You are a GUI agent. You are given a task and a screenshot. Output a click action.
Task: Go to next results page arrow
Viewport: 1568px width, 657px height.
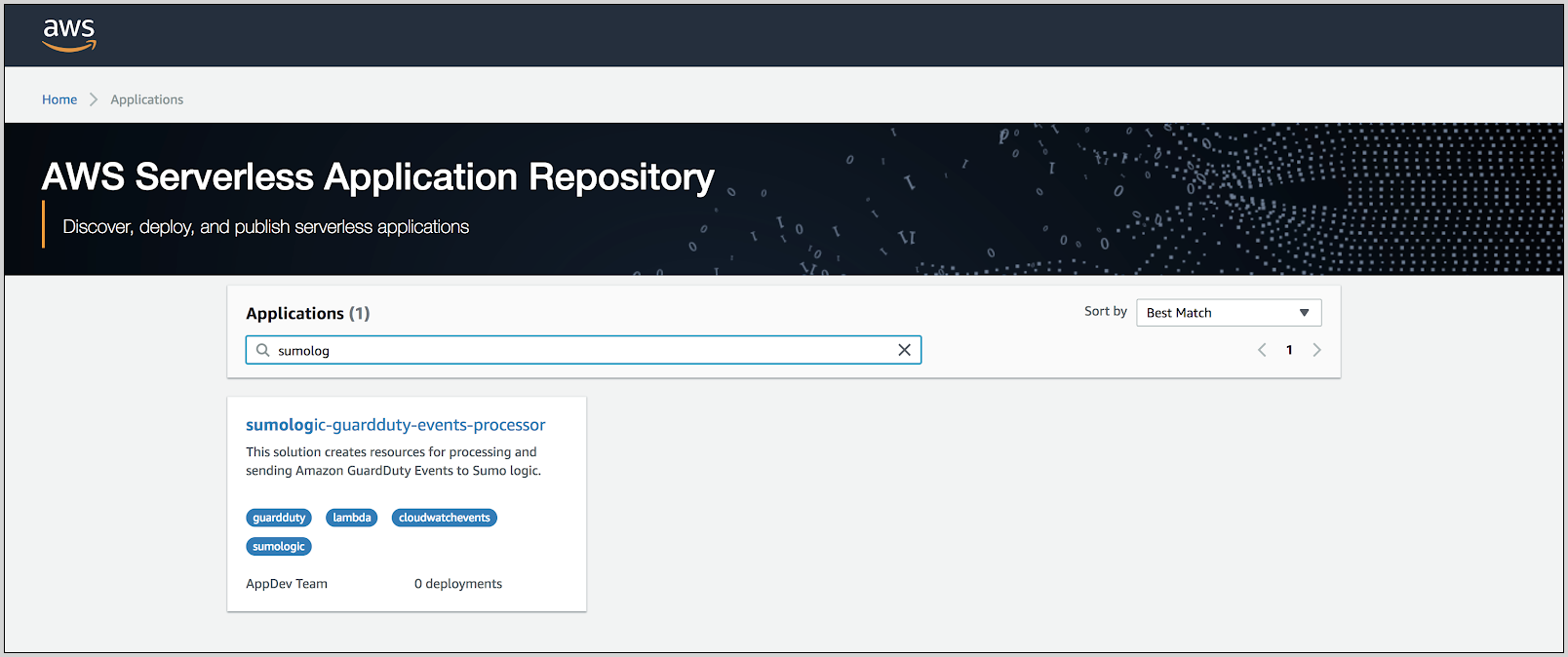pyautogui.click(x=1316, y=350)
